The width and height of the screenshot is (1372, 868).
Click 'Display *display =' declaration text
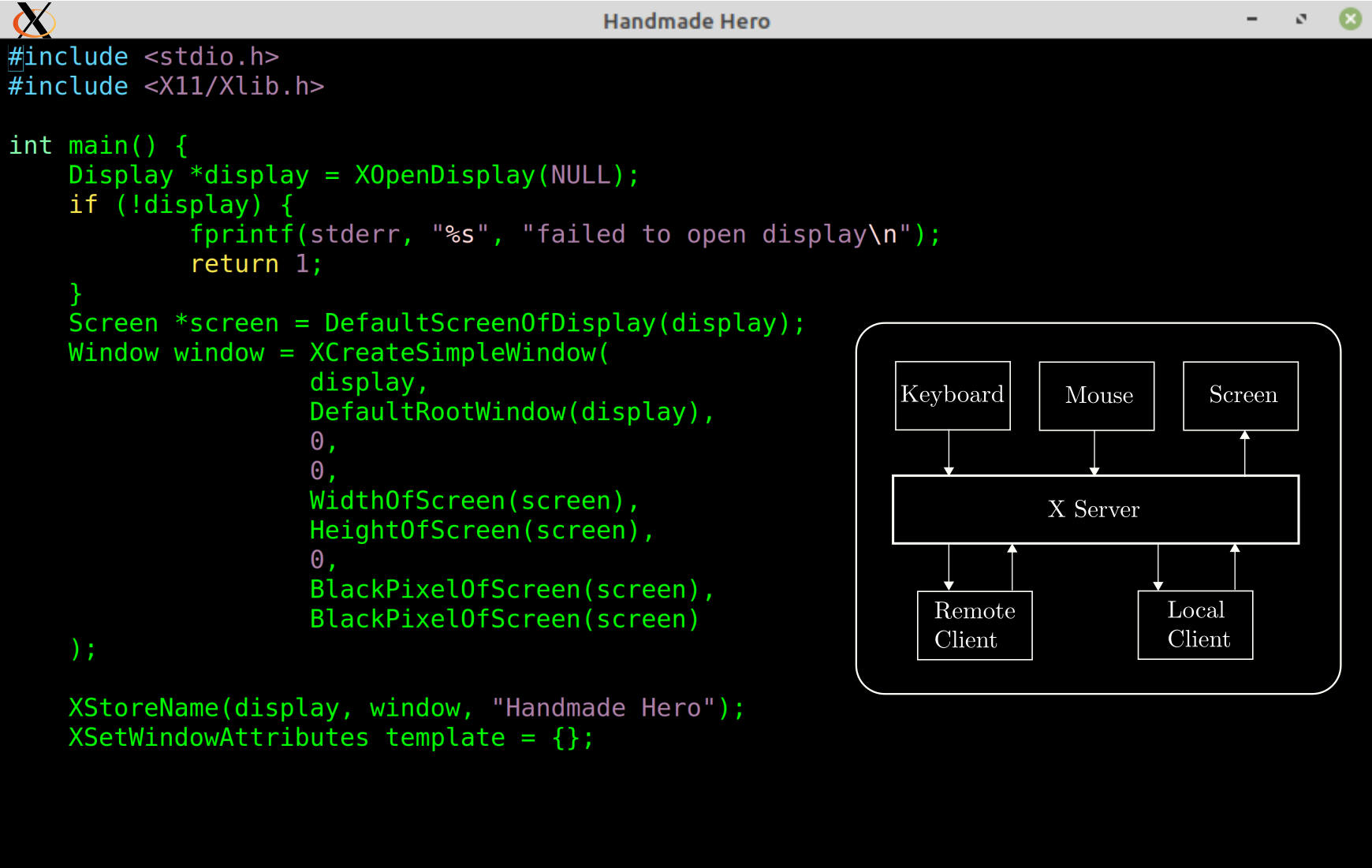pyautogui.click(x=204, y=175)
